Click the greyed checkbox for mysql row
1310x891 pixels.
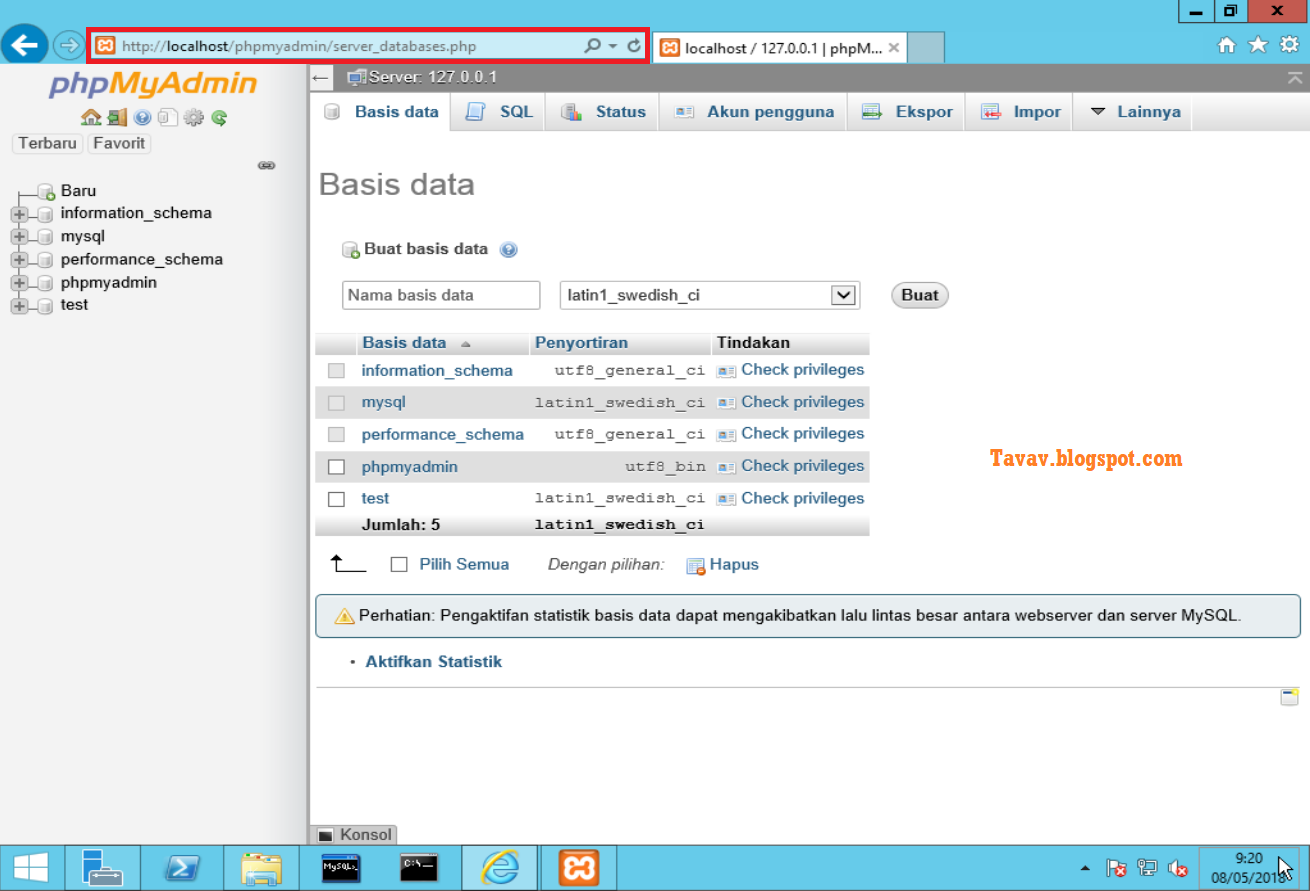point(337,403)
